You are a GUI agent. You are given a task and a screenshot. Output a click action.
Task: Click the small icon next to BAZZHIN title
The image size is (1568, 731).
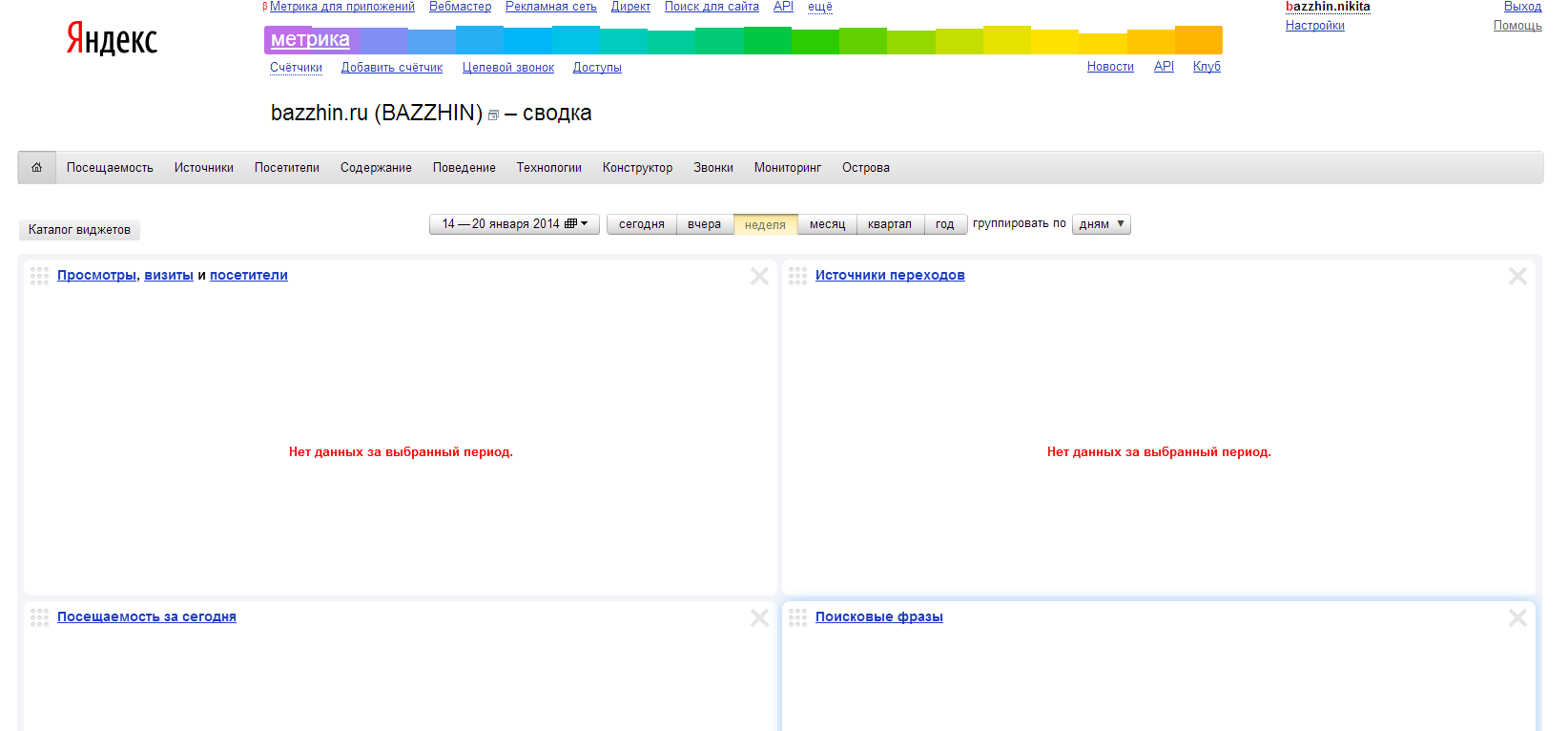tap(493, 115)
